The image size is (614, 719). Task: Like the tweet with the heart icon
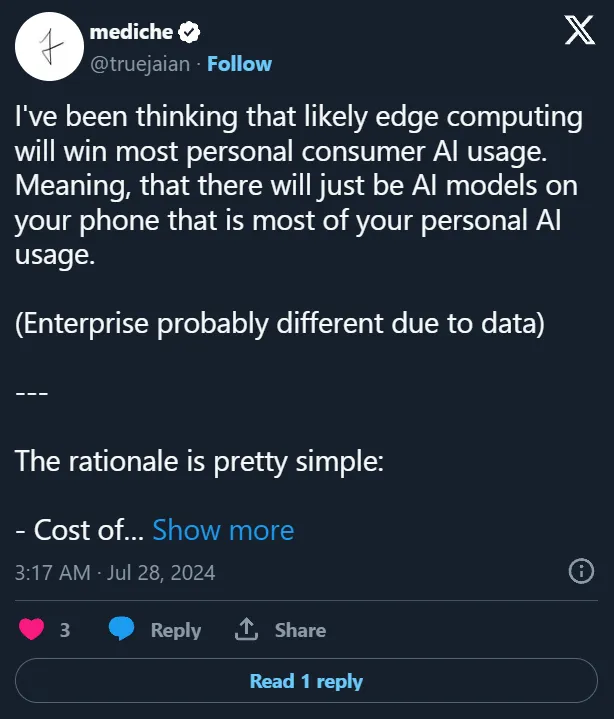[33, 630]
